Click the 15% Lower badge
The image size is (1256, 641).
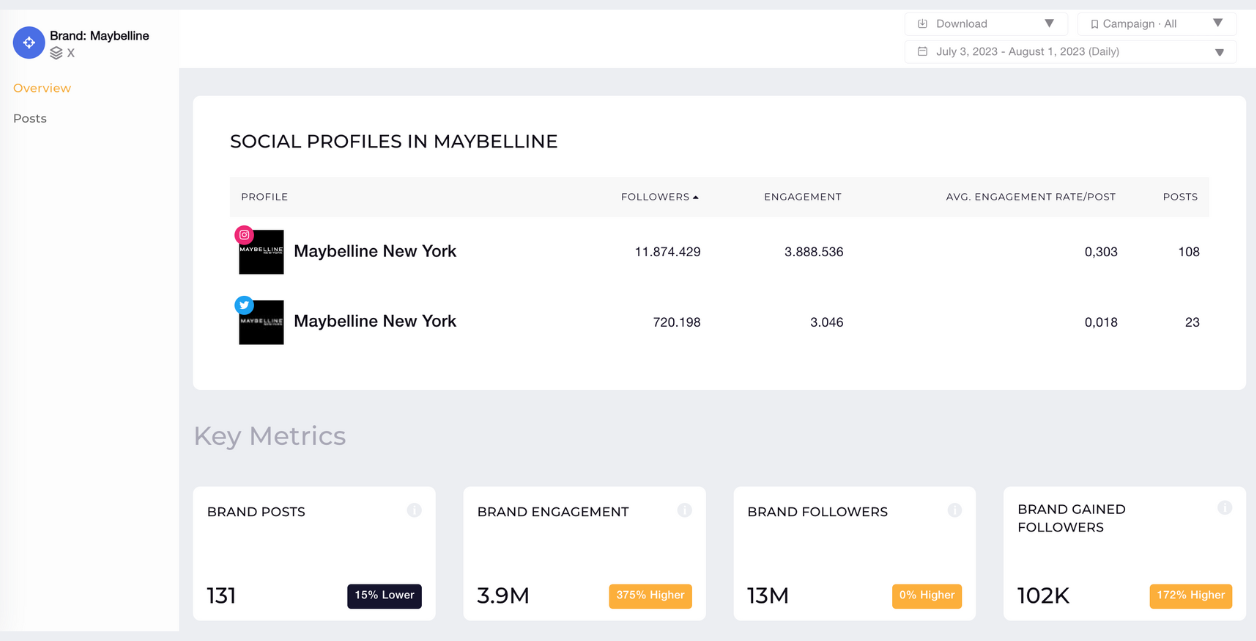point(385,596)
